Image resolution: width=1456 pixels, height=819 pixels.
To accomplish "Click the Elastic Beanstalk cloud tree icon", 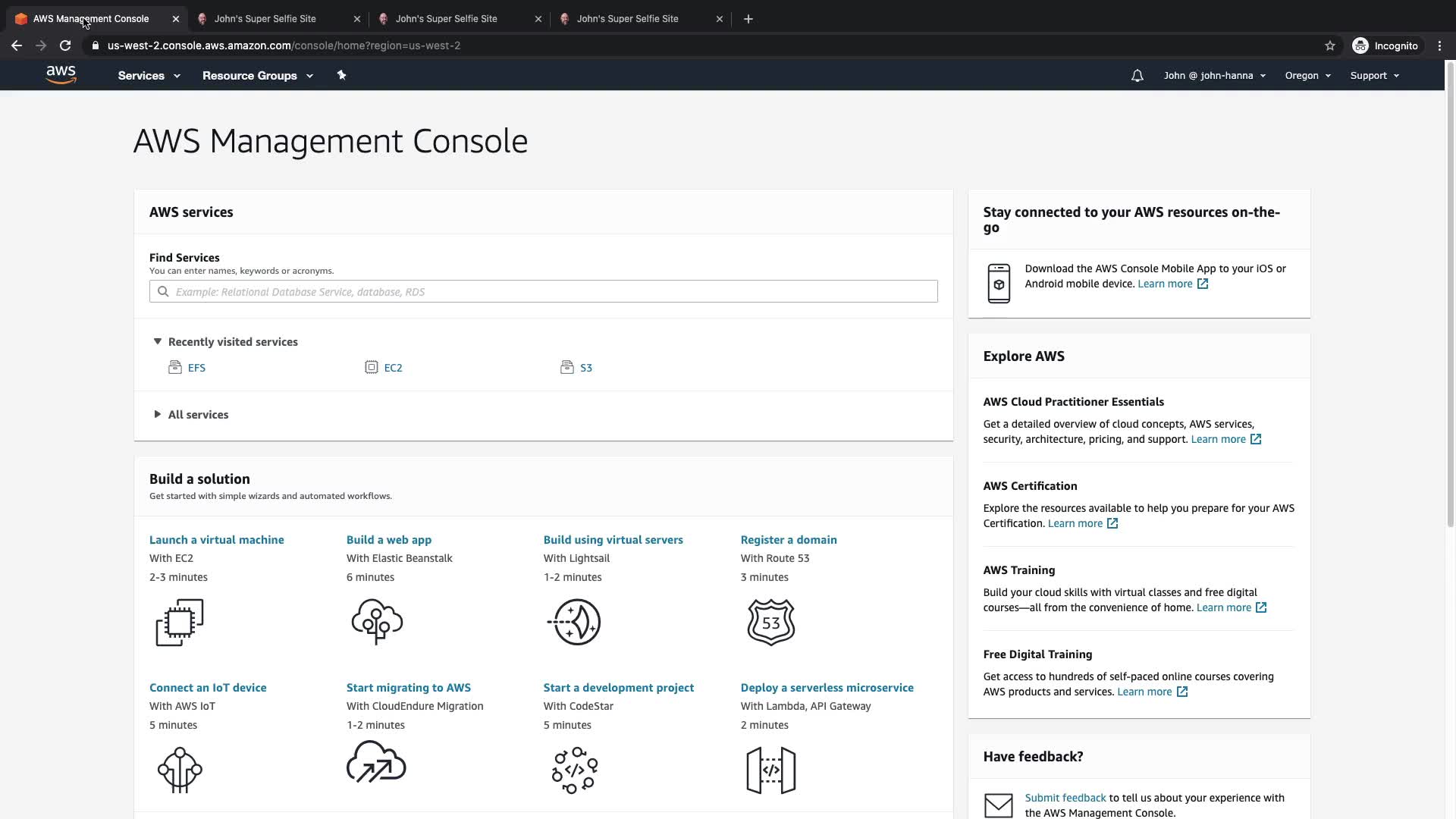I will (x=377, y=622).
